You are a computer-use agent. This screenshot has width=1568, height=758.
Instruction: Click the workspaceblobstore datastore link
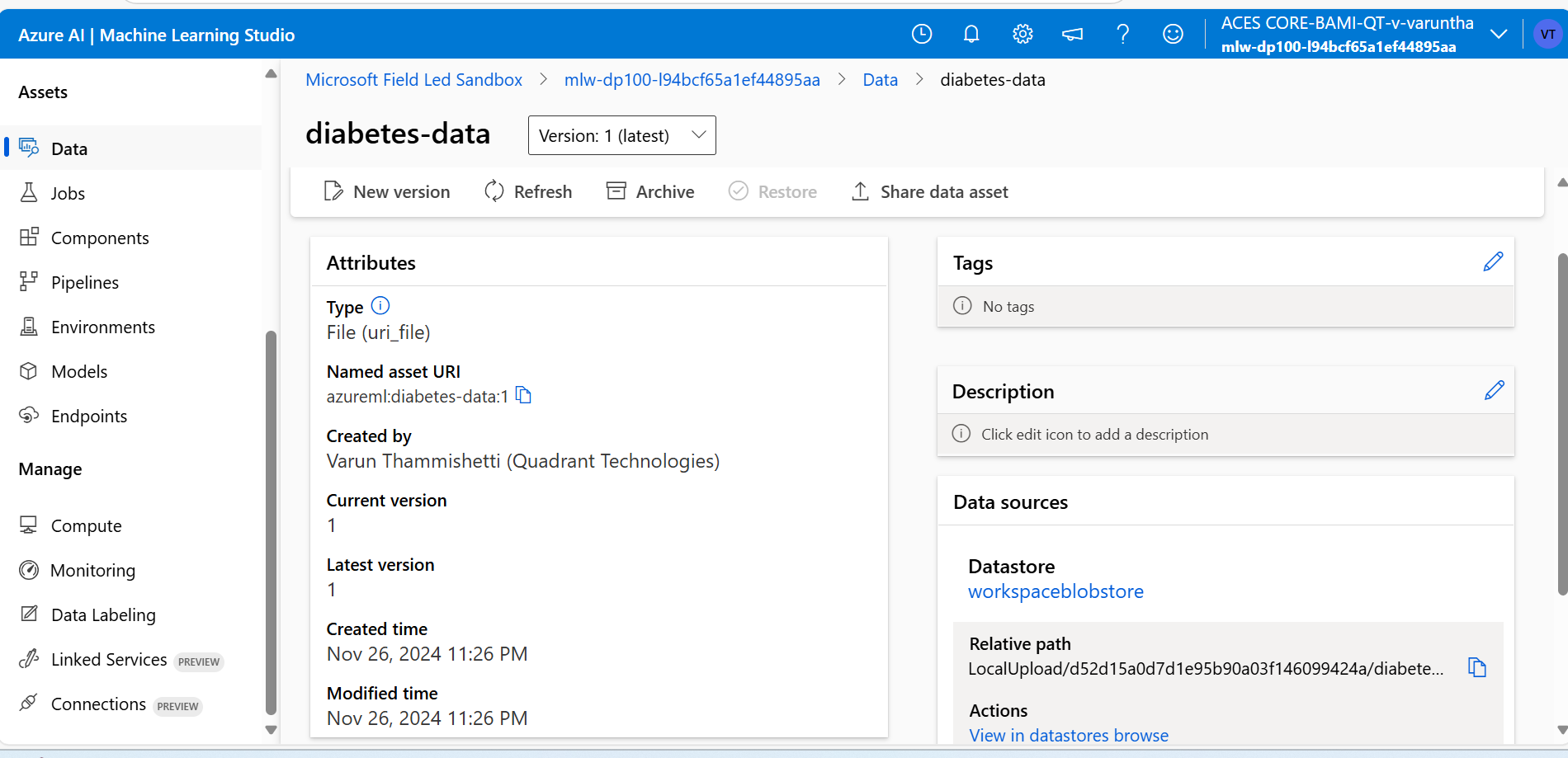[1056, 591]
